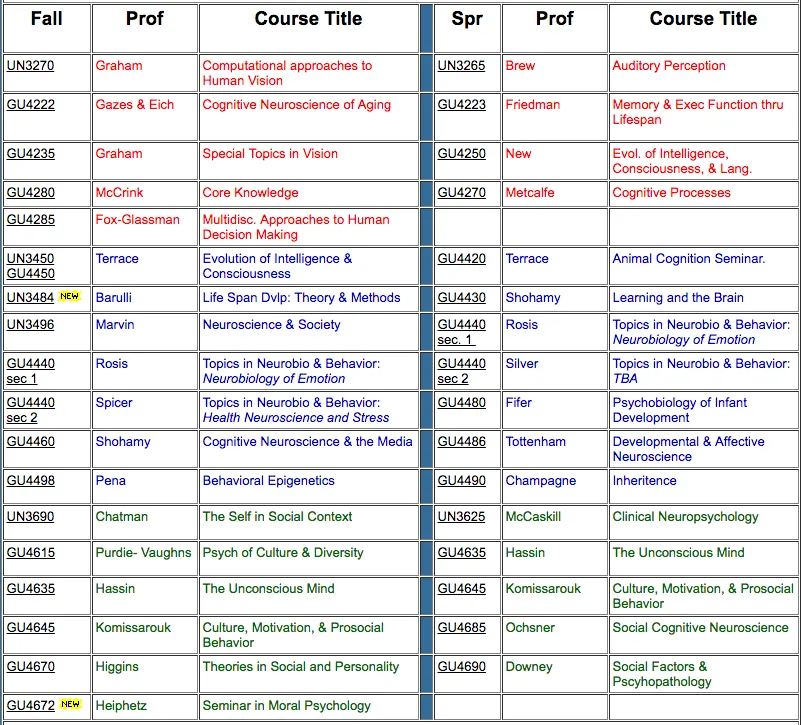Screen dimensions: 801x725
Task: Open the GU4672 Moral Psychology link
Action: pos(30,706)
